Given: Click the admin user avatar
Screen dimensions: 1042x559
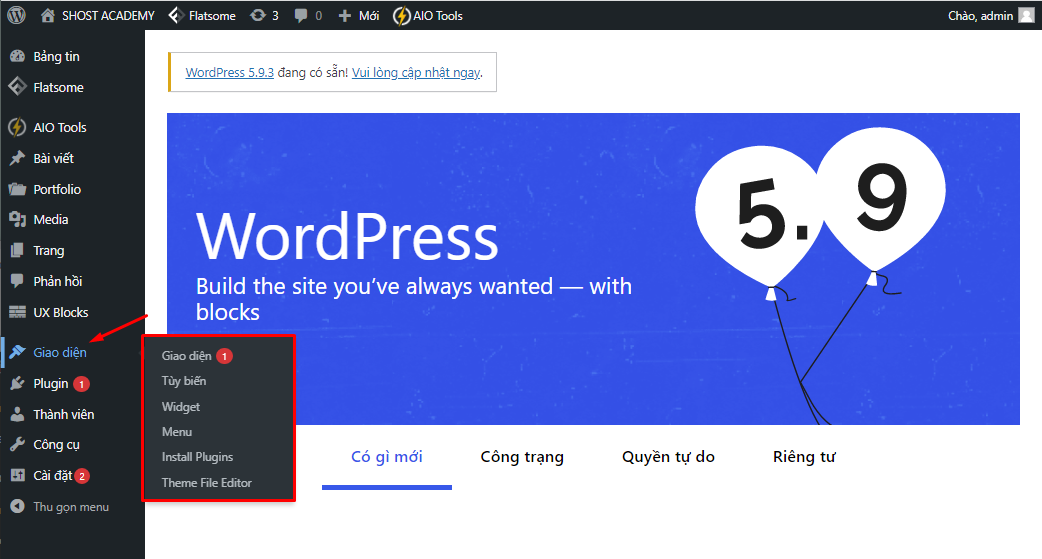Looking at the screenshot, I should pyautogui.click(x=1026, y=15).
